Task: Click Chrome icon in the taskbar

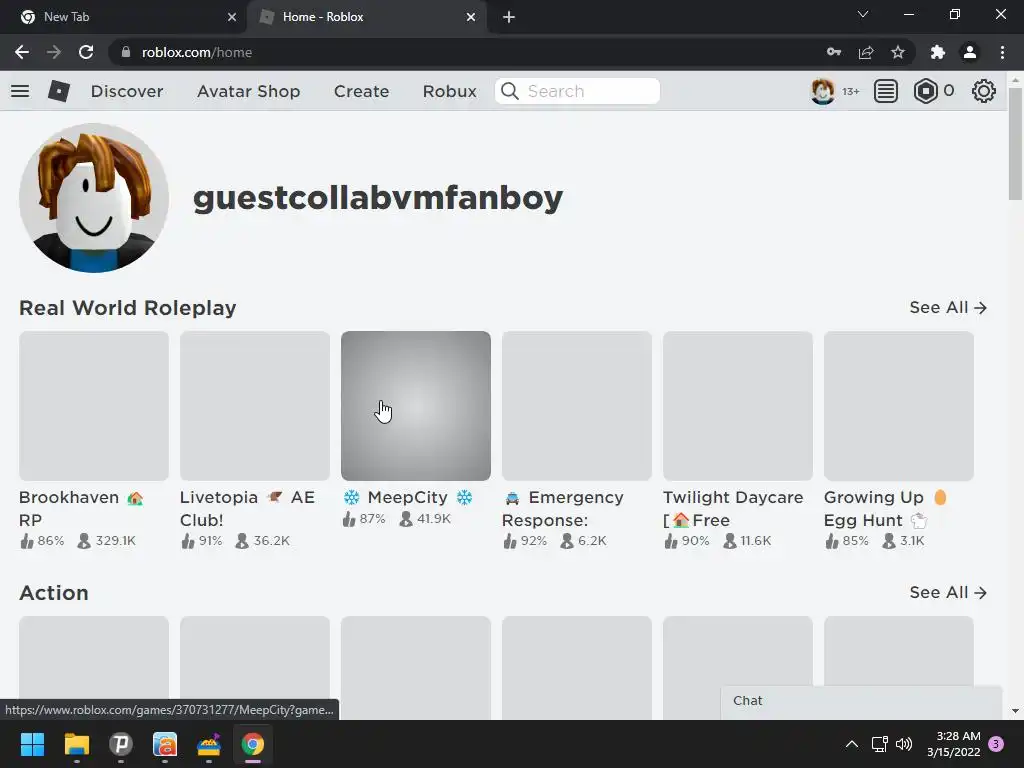Action: click(x=253, y=744)
